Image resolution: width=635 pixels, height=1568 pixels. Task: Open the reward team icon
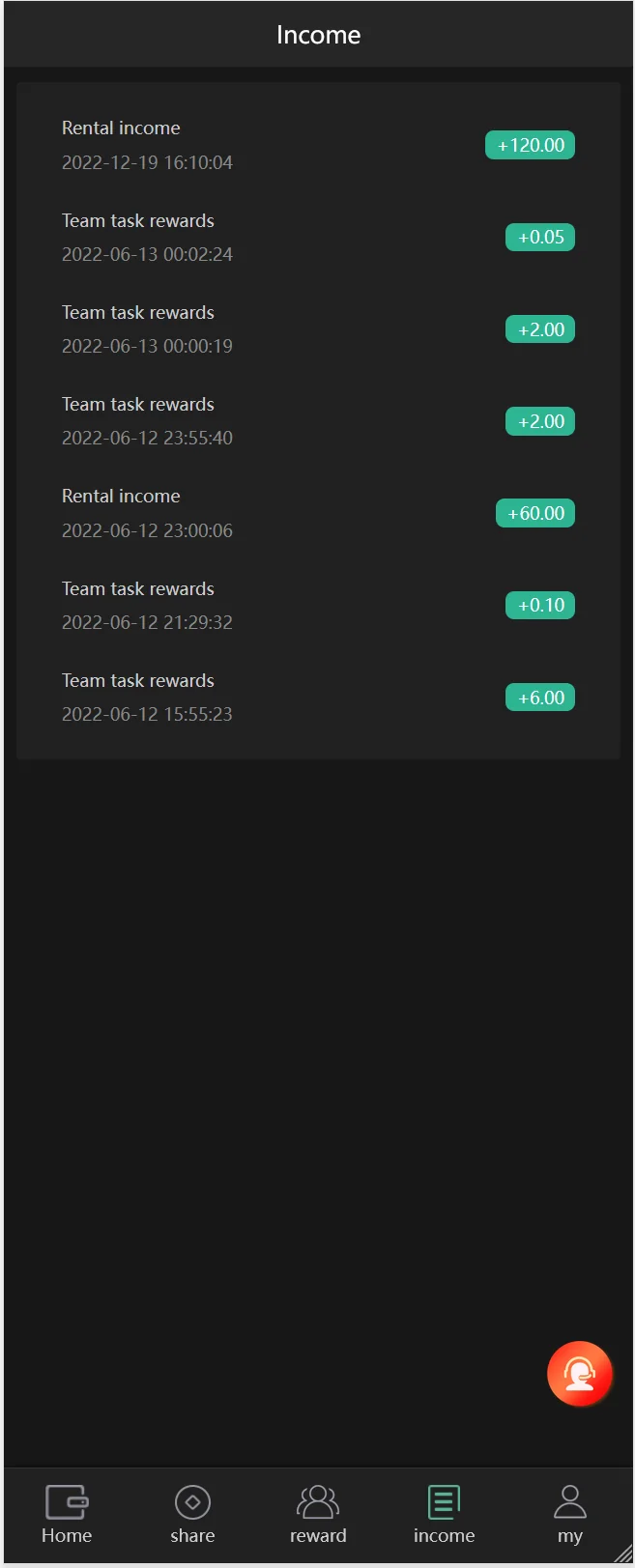pos(318,1502)
